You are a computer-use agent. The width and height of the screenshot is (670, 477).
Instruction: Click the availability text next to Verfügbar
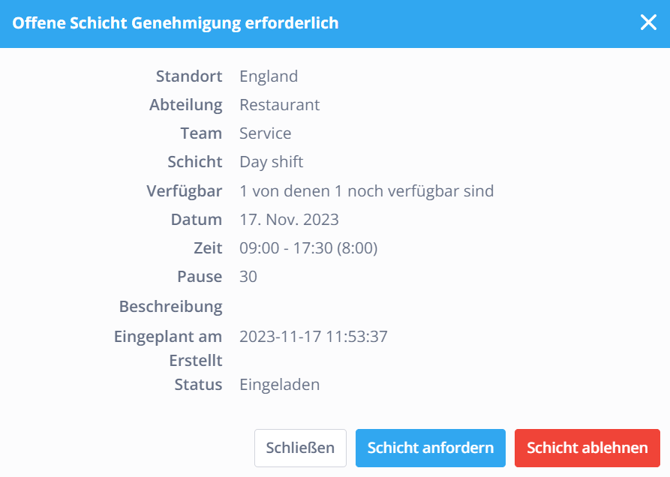point(366,191)
